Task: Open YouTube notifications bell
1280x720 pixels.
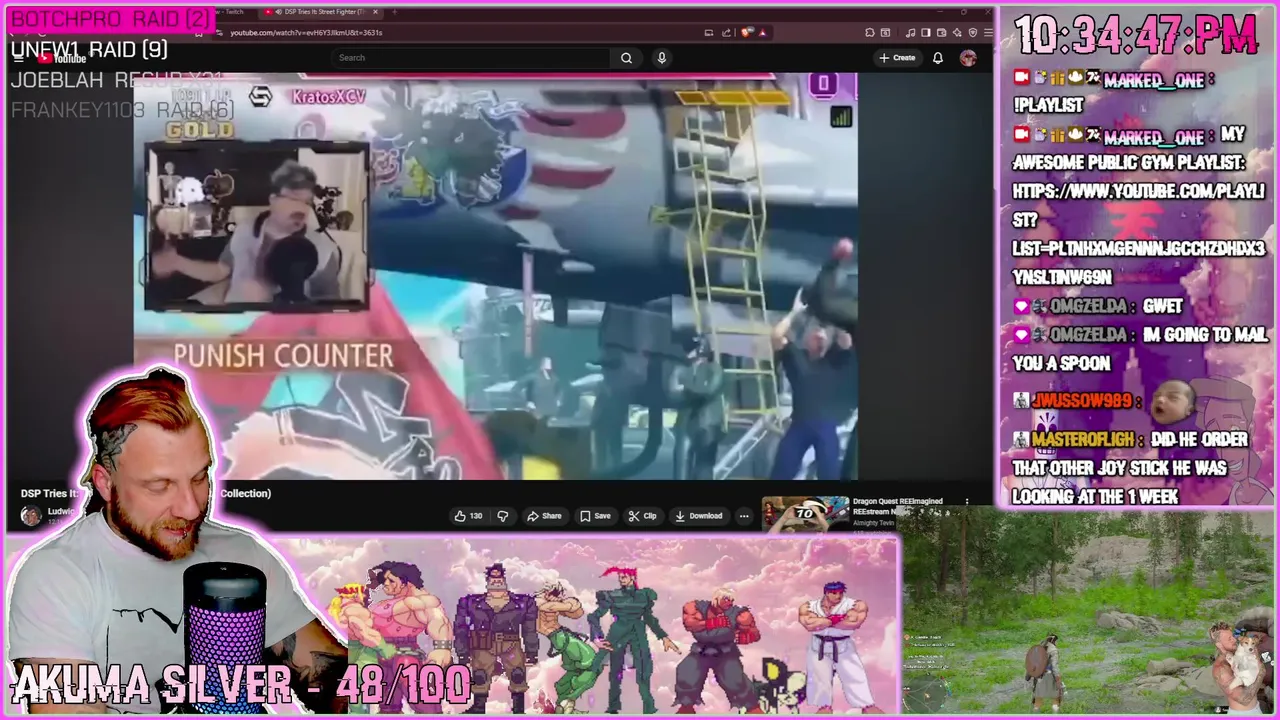Action: (x=937, y=58)
